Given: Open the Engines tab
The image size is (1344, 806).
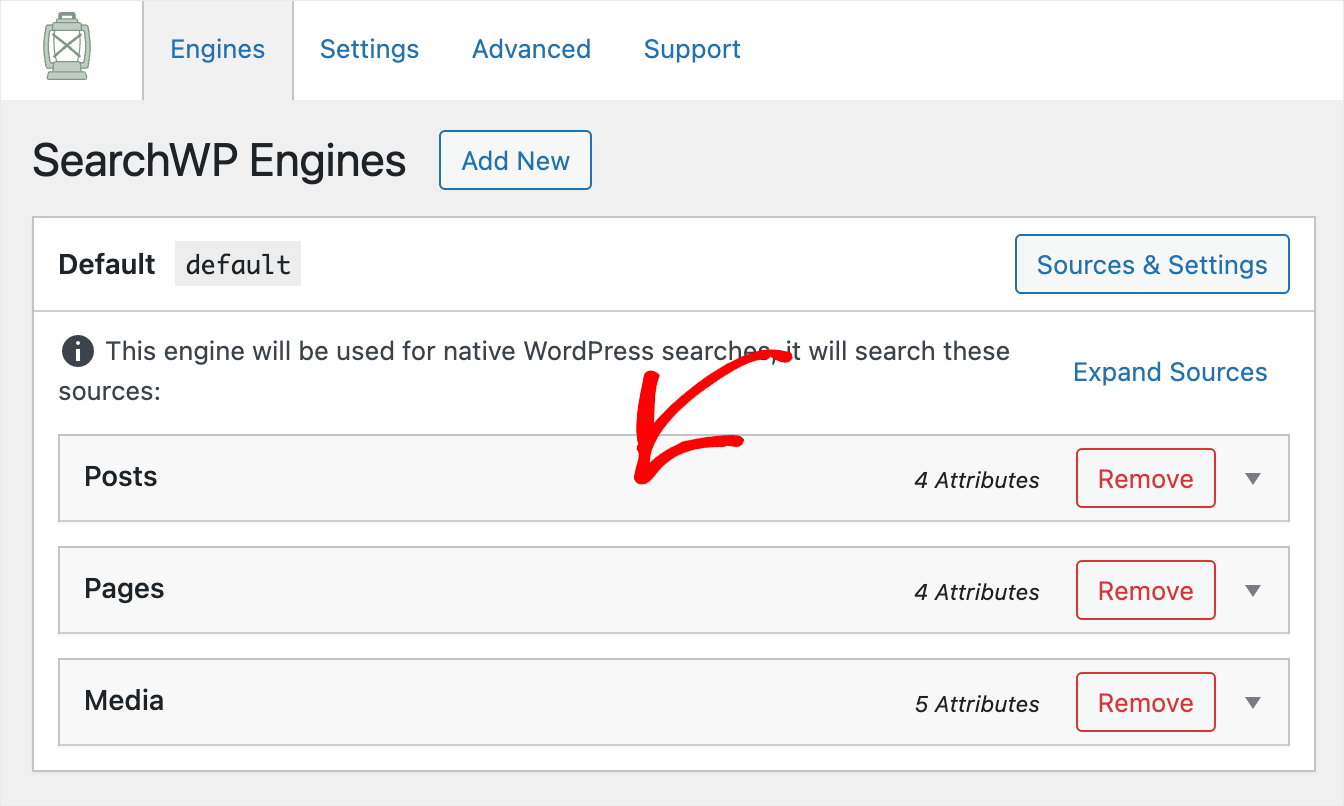Looking at the screenshot, I should tap(218, 50).
